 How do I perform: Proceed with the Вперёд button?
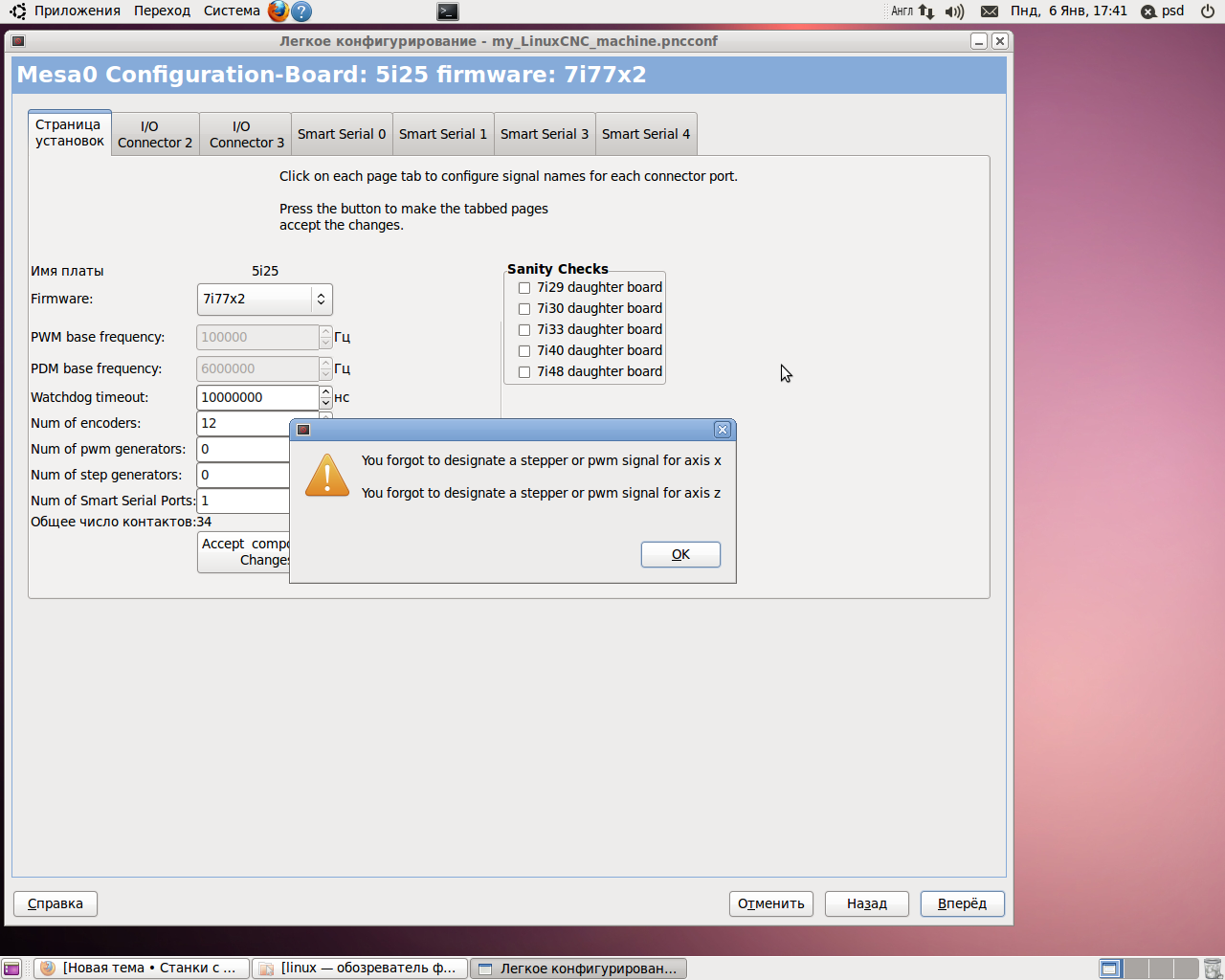click(x=963, y=903)
